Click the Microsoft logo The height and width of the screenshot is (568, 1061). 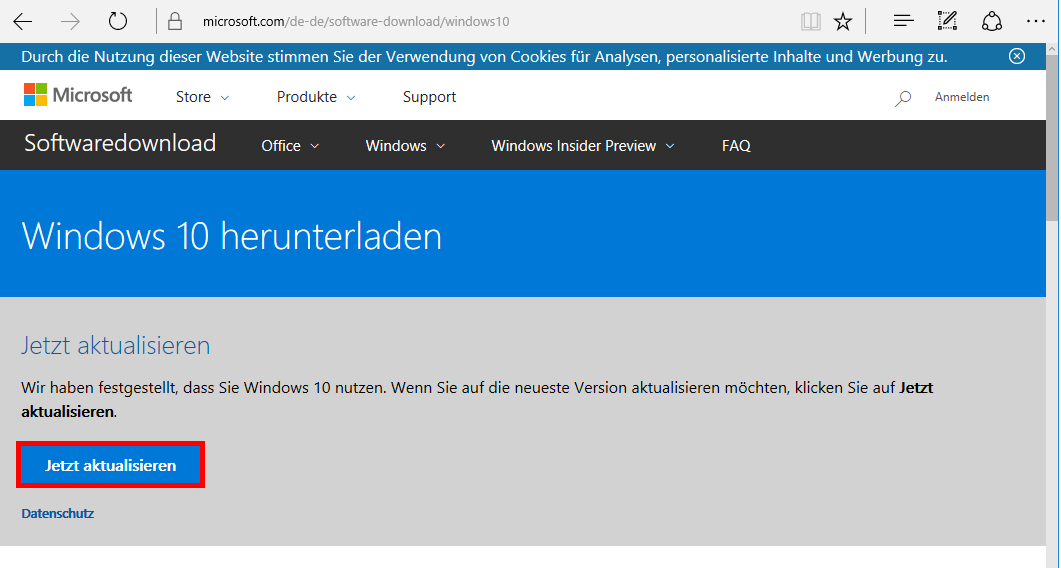coord(78,95)
